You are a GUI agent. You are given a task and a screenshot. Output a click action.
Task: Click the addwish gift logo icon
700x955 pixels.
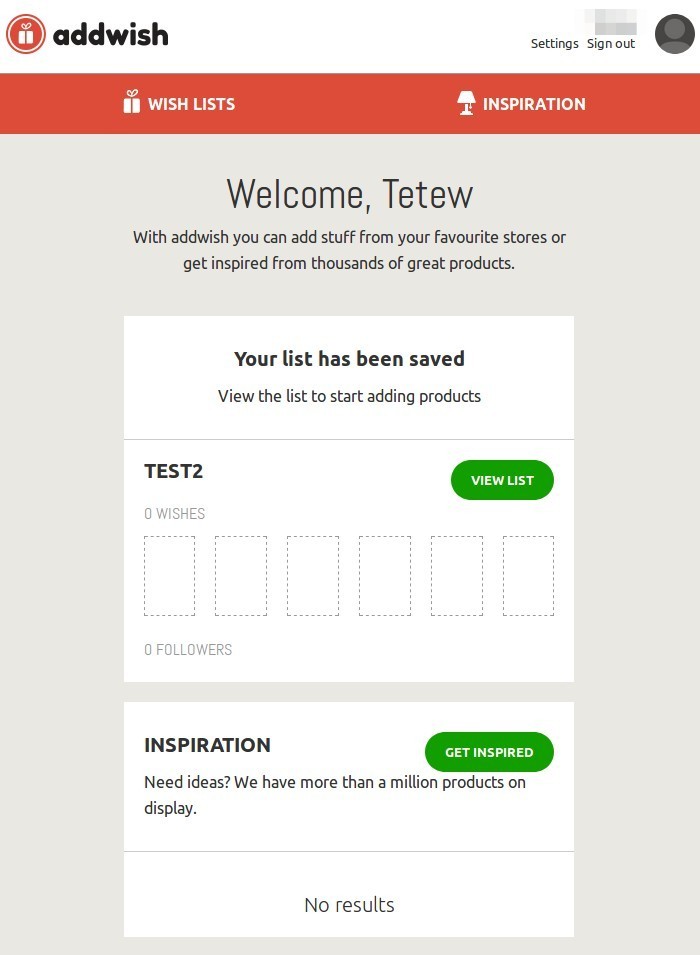point(26,35)
